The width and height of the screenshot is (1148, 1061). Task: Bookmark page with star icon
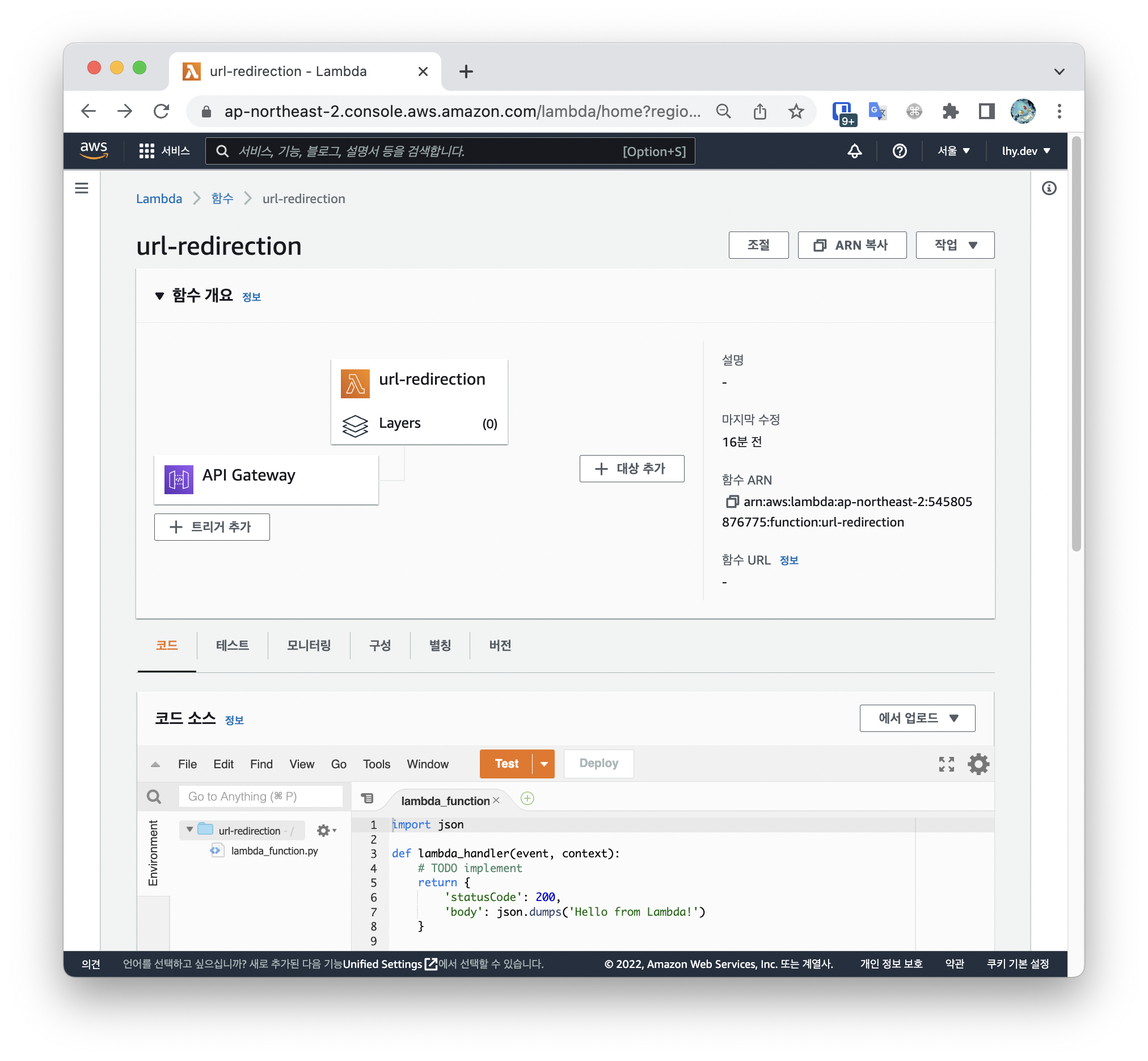(x=796, y=111)
